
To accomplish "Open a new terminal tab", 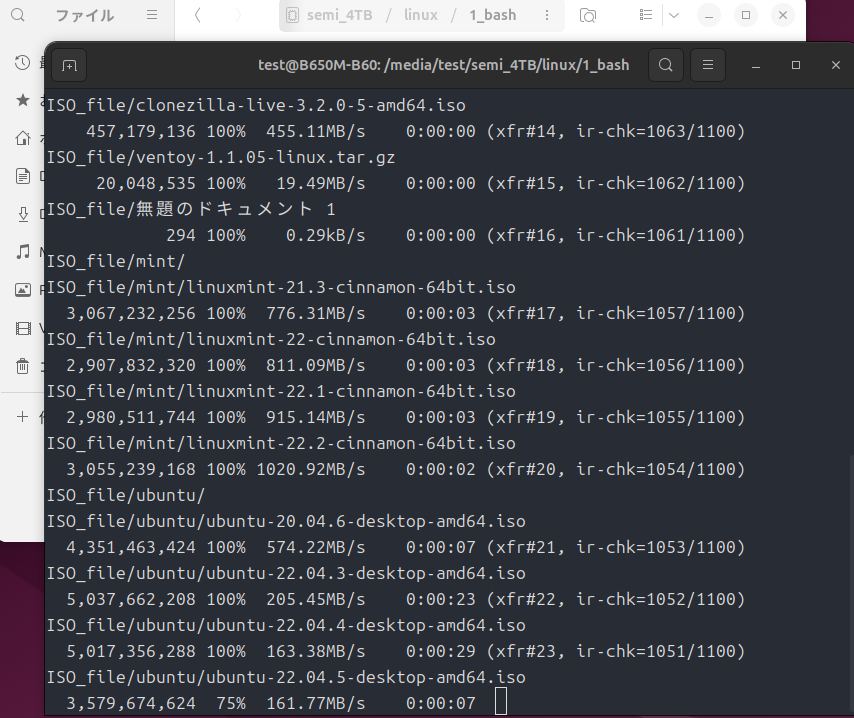I will (x=69, y=65).
